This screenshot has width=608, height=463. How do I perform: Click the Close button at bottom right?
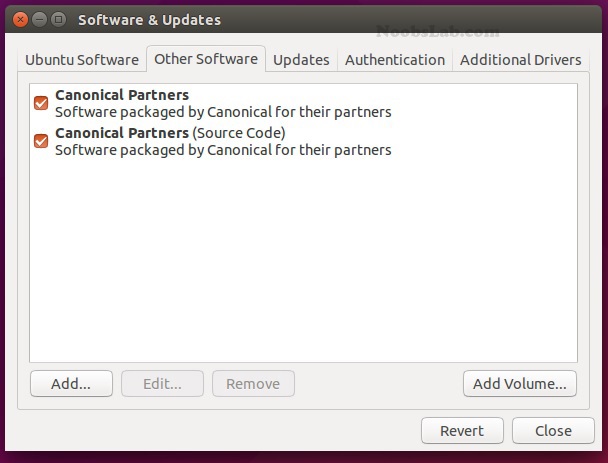553,430
